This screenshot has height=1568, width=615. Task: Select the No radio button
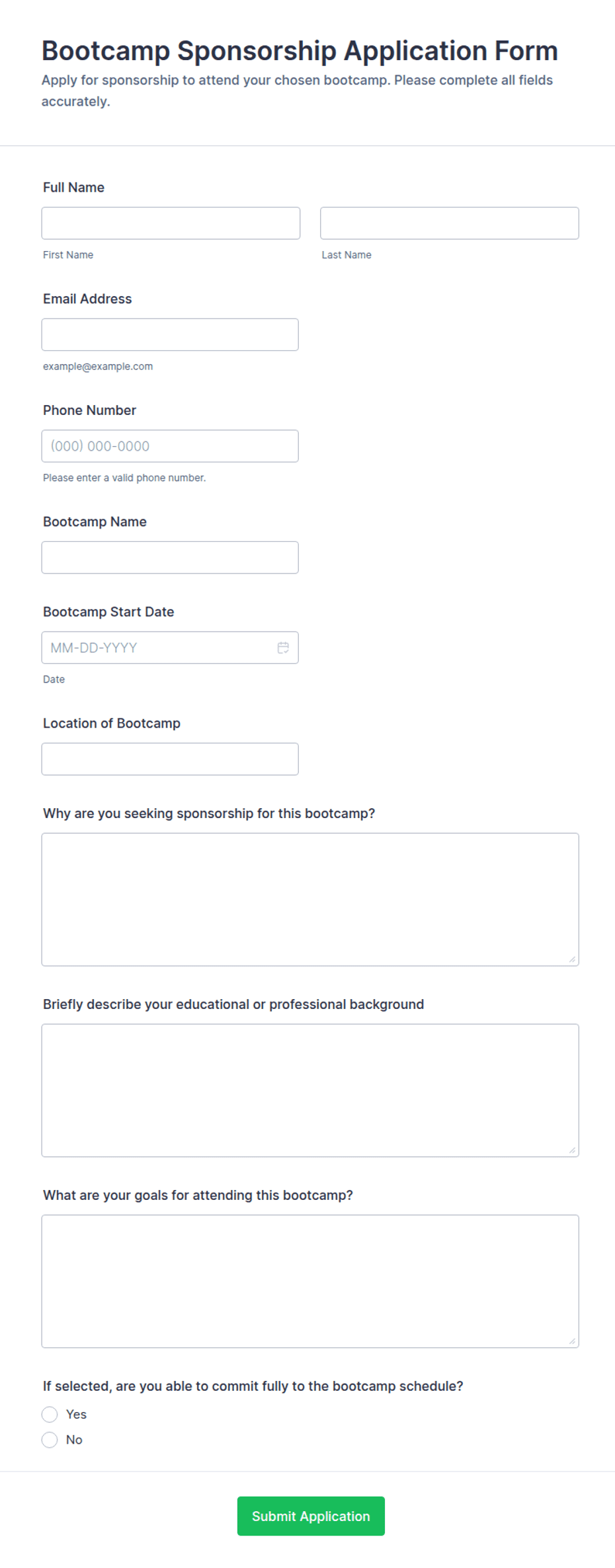[50, 1440]
